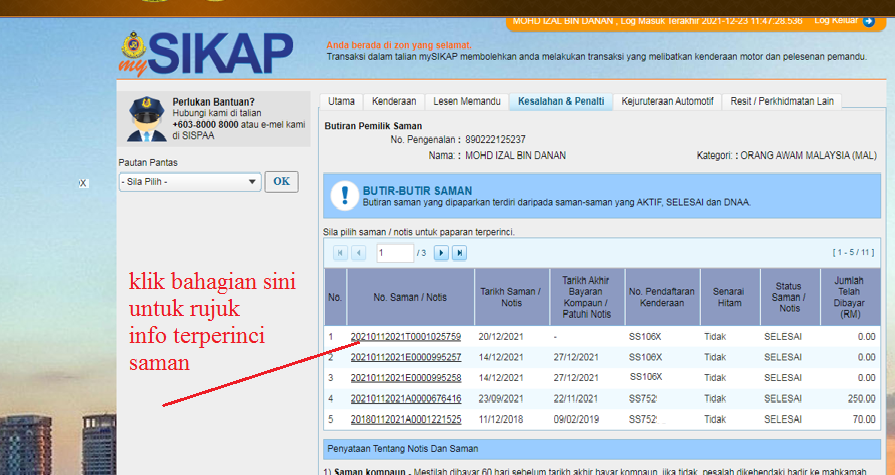Click the Penyataan Tentang Notis Dan Saman heading

[402, 449]
